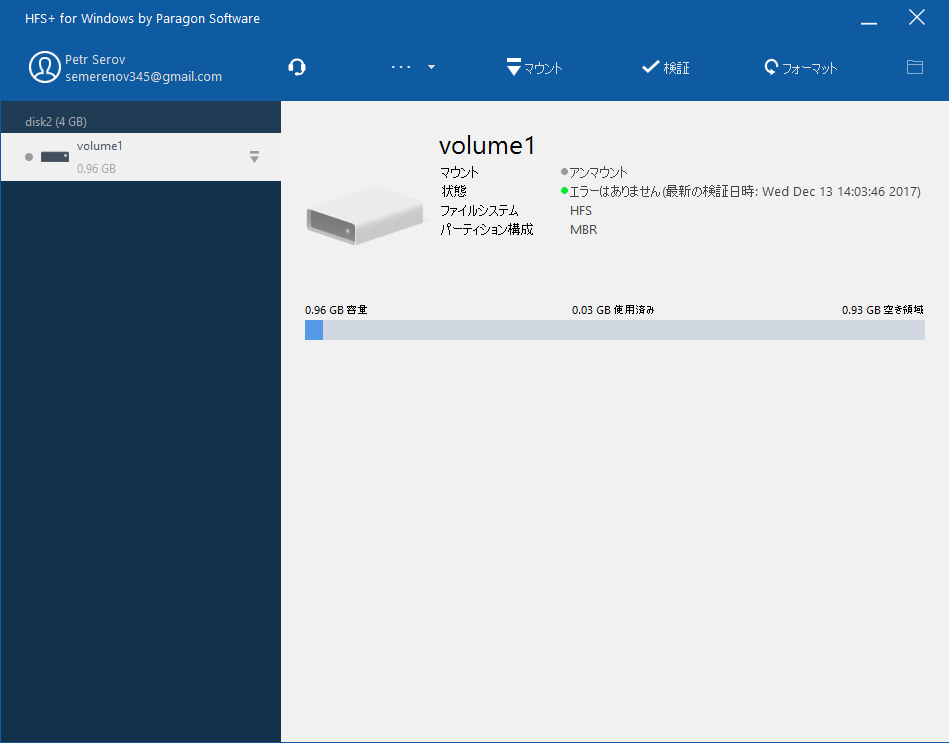Click the エラーはありません status text
The image size is (949, 743).
745,192
